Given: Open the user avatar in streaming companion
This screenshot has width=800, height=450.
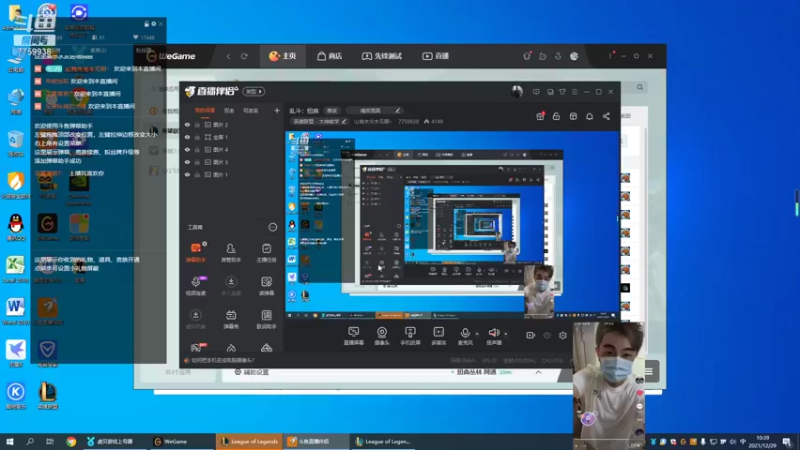Looking at the screenshot, I should (x=517, y=91).
